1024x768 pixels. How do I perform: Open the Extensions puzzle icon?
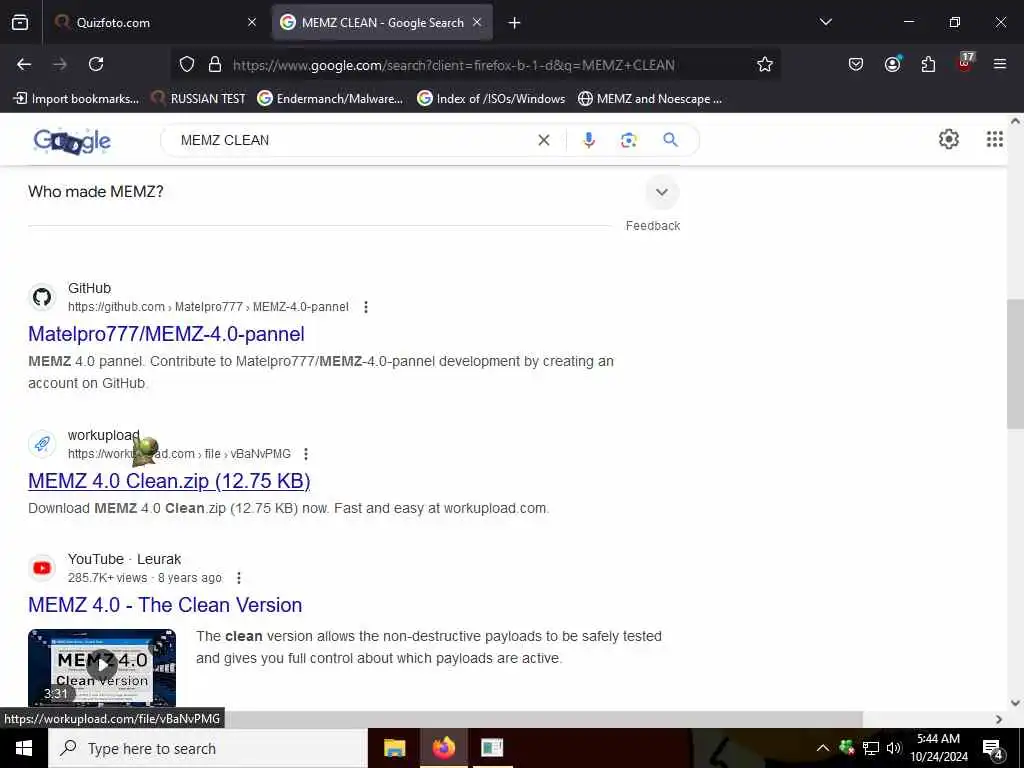point(928,64)
